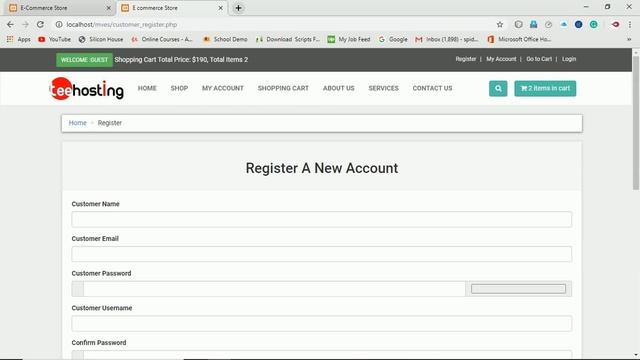
Task: Click the Register link in top bar
Action: click(x=466, y=59)
